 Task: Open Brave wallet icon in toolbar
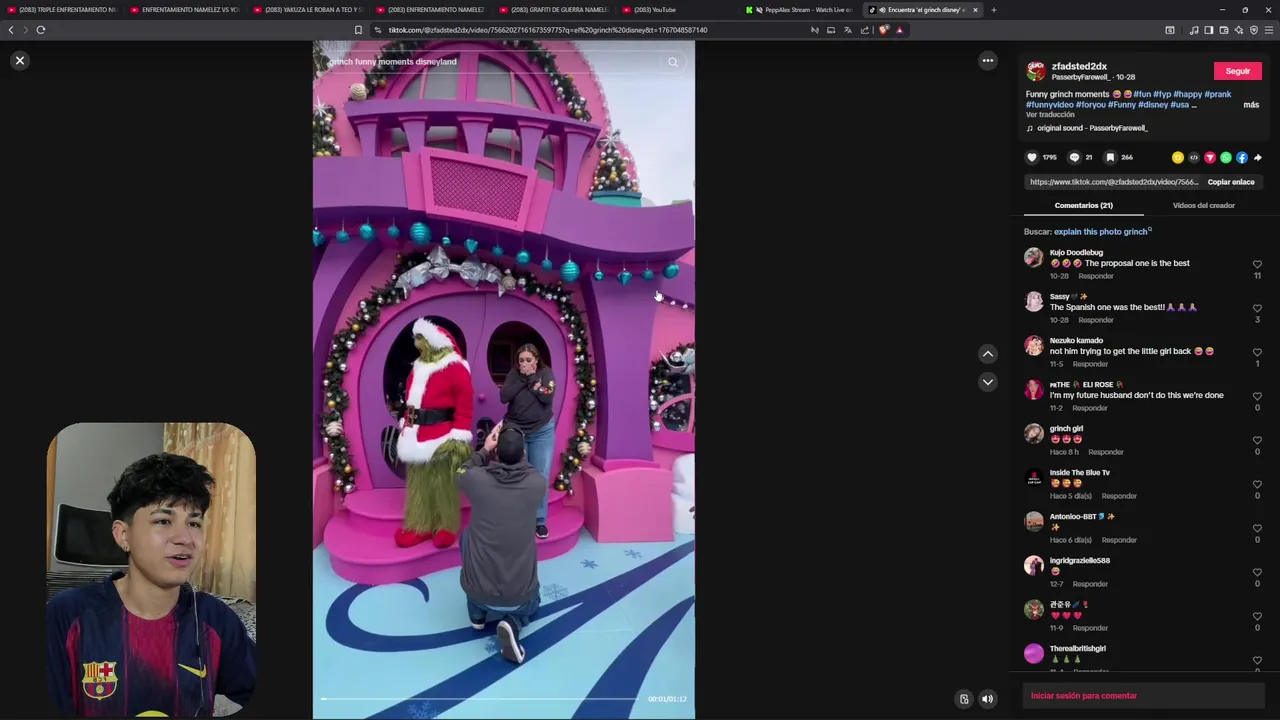click(1223, 30)
